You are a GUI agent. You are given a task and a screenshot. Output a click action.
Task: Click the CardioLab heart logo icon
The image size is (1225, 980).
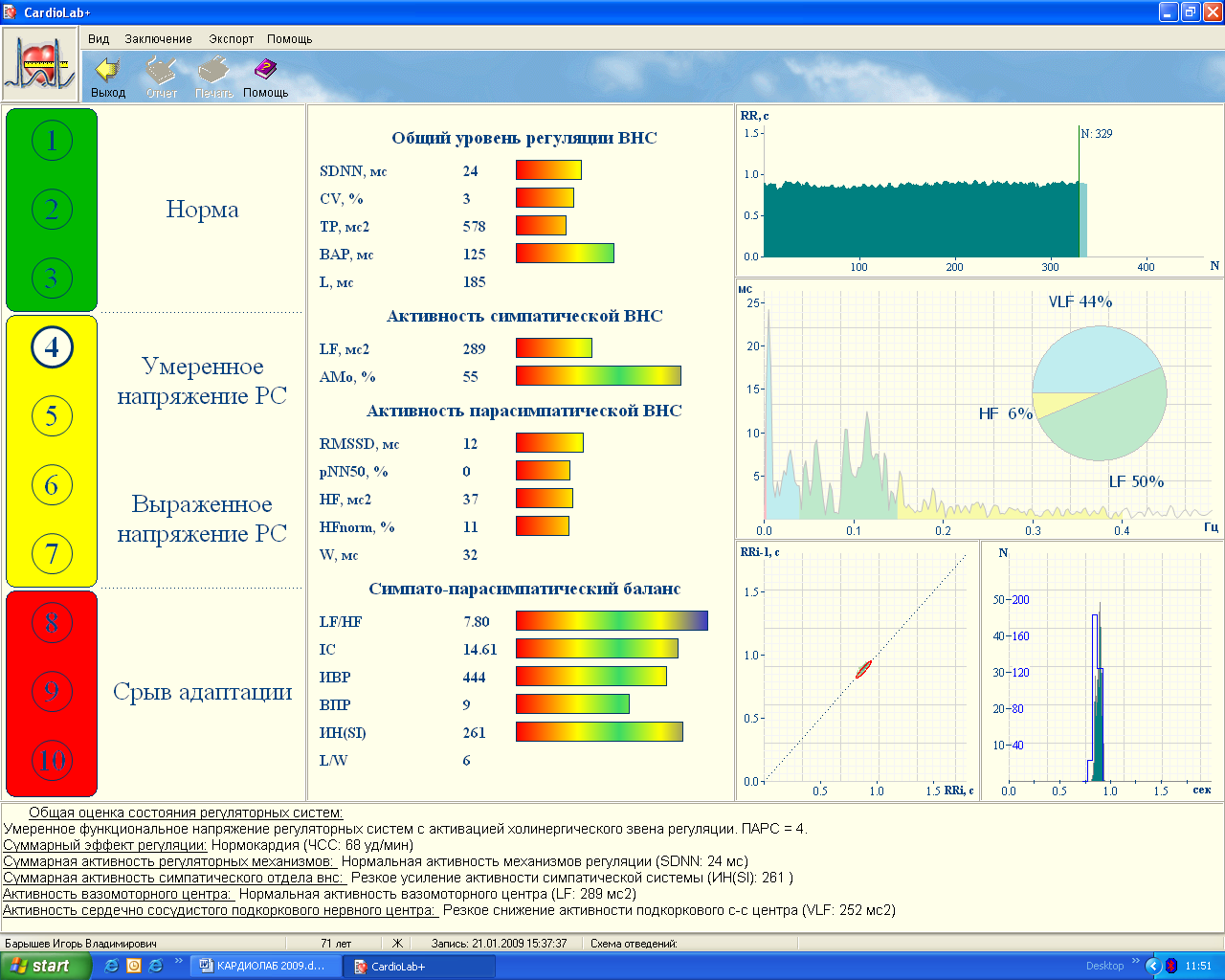[39, 65]
